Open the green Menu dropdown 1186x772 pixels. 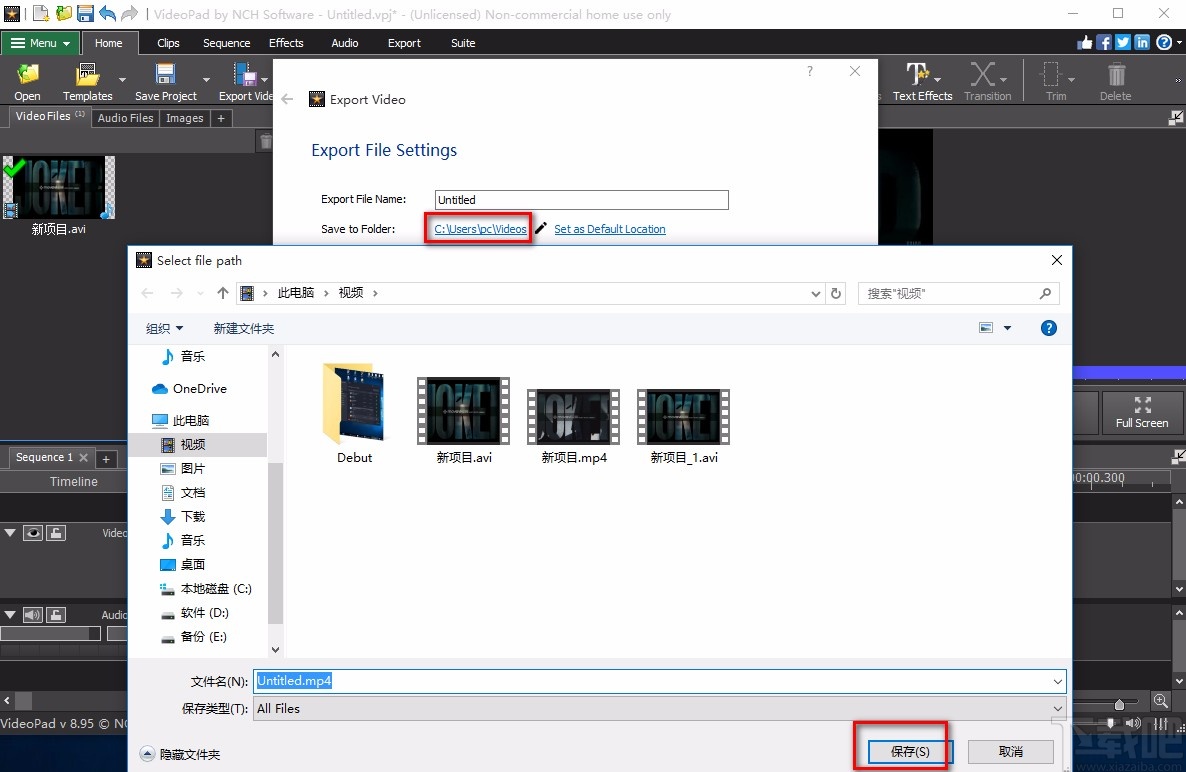point(39,43)
